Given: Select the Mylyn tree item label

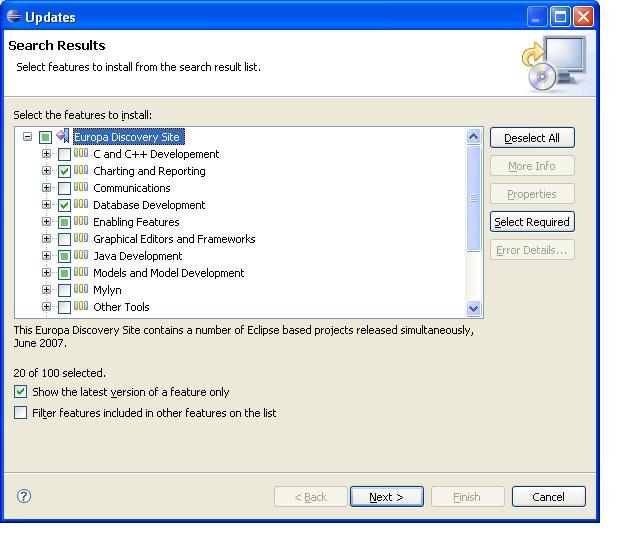Looking at the screenshot, I should (107, 290).
